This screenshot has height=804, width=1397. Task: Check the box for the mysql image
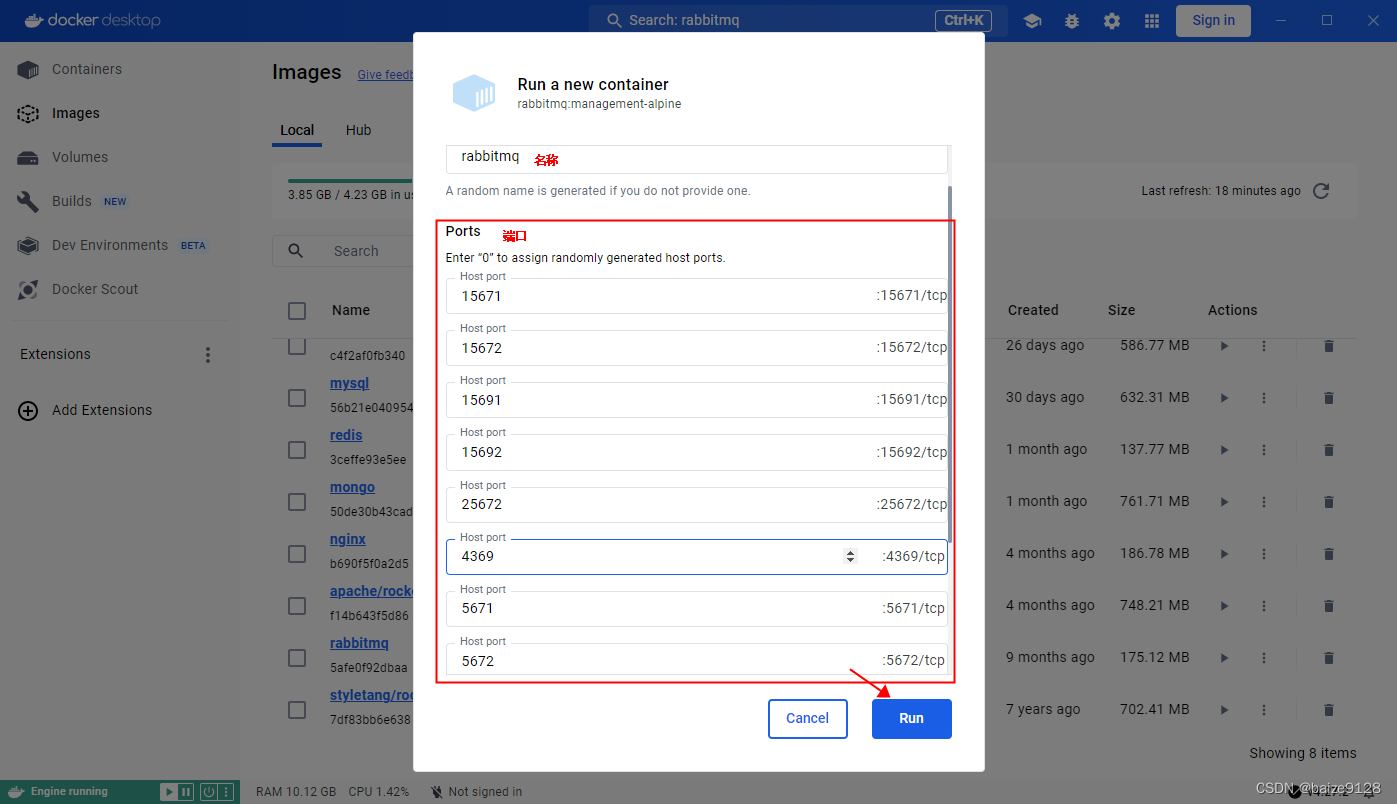coord(297,398)
